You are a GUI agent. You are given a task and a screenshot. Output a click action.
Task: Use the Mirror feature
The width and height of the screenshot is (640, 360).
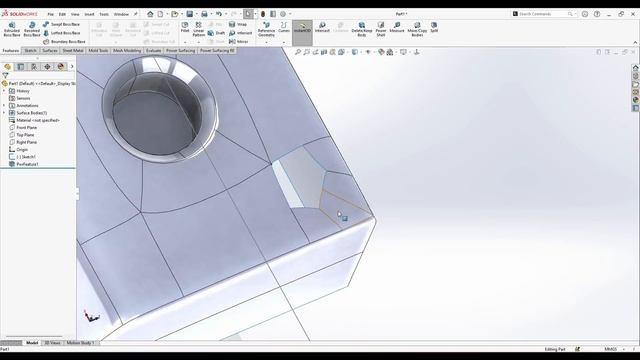point(239,42)
